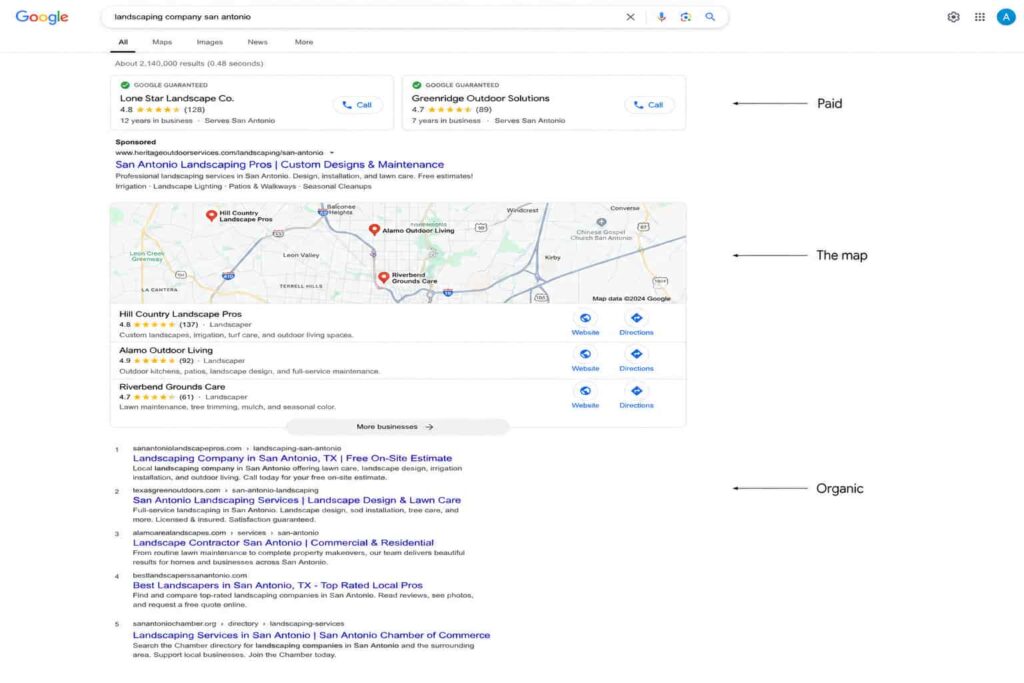
Task: Call Greenridge Outdoor Solutions
Action: pyautogui.click(x=649, y=104)
